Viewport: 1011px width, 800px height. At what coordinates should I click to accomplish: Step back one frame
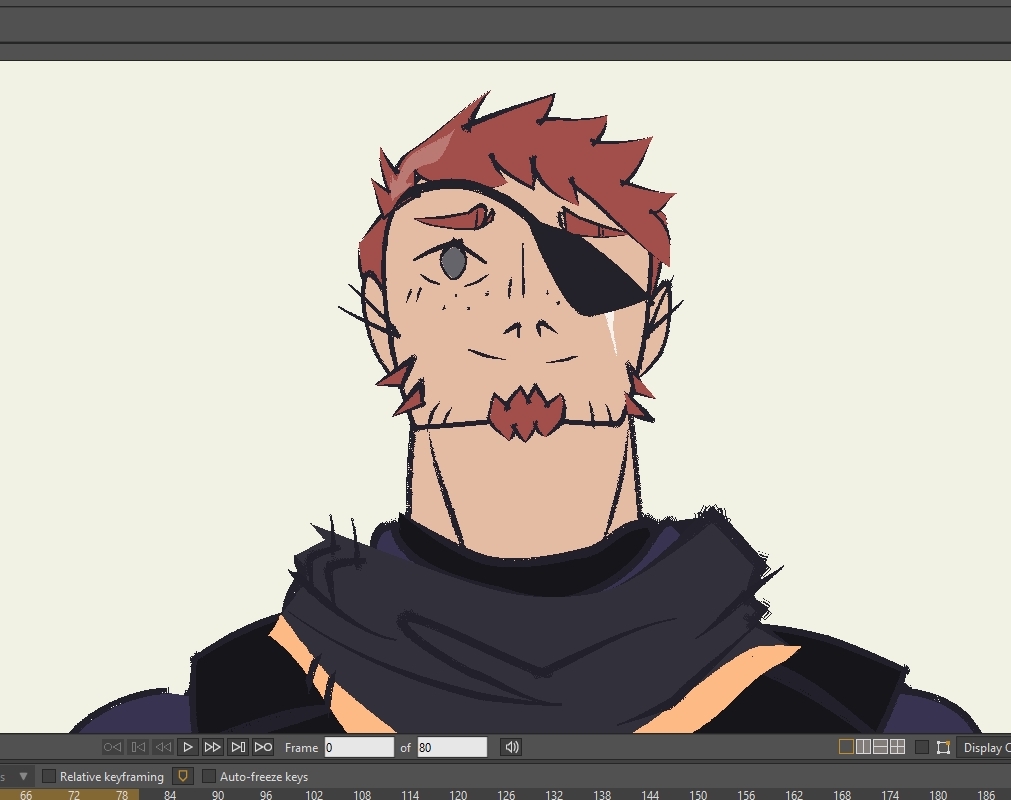[162, 747]
